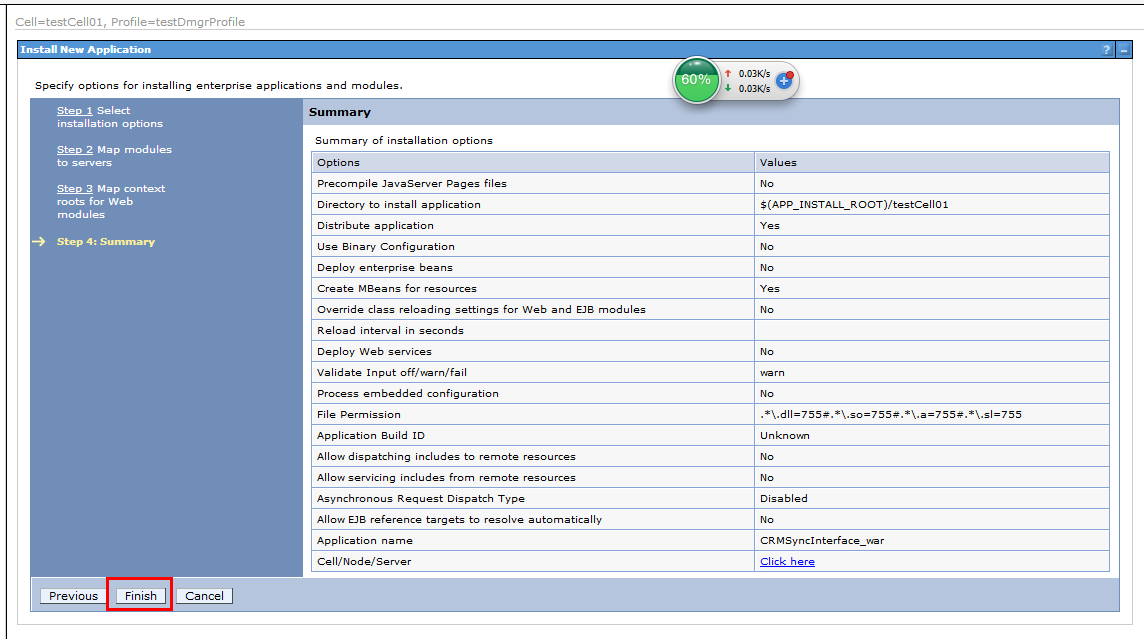Image resolution: width=1144 pixels, height=639 pixels.
Task: Open the help icon on the dialog title bar
Action: click(x=1106, y=49)
